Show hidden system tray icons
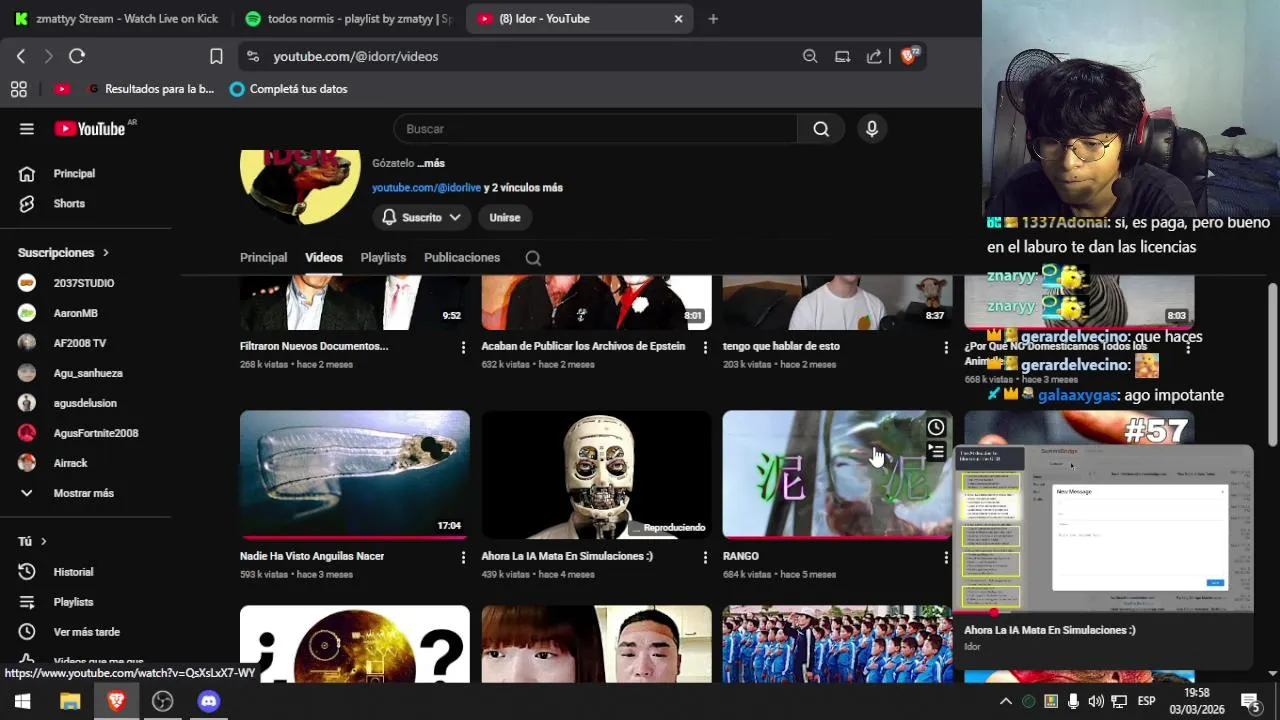The image size is (1280, 720). (1006, 701)
